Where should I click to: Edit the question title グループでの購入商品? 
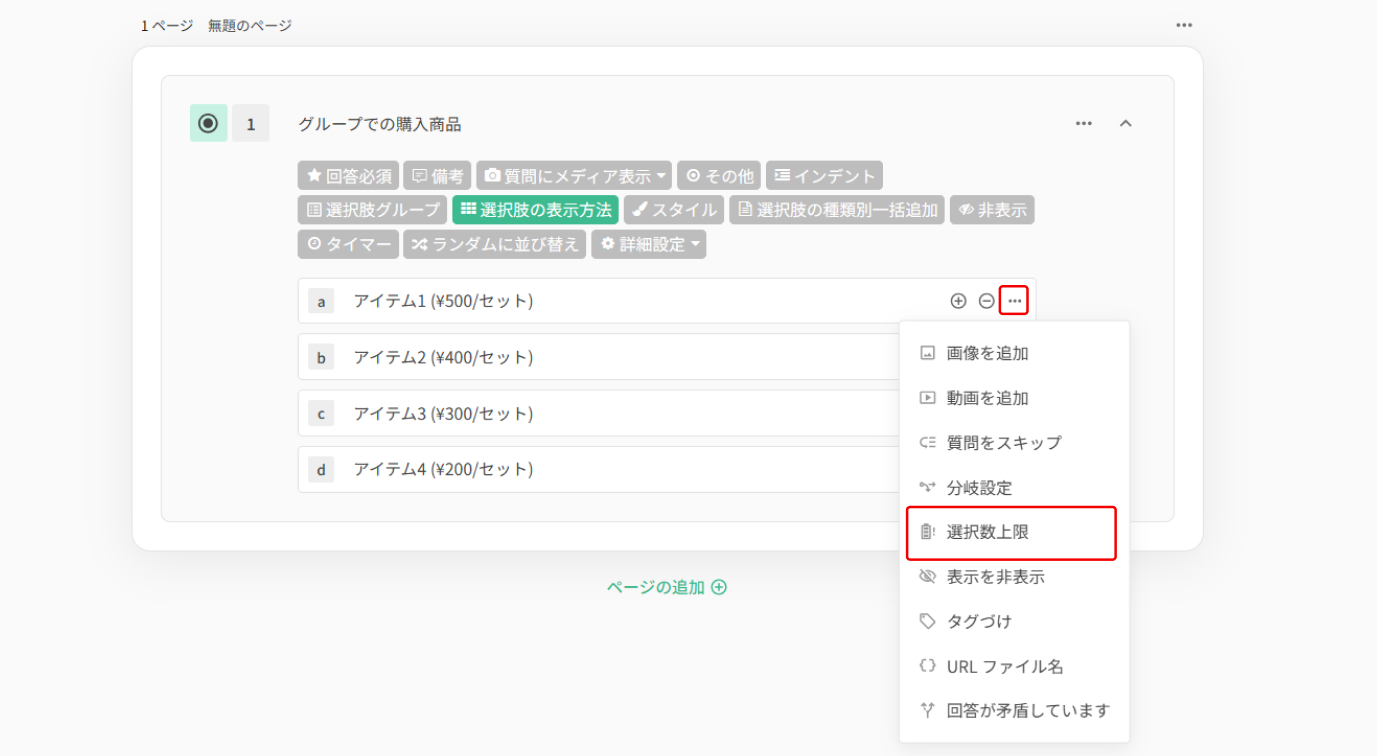point(380,124)
